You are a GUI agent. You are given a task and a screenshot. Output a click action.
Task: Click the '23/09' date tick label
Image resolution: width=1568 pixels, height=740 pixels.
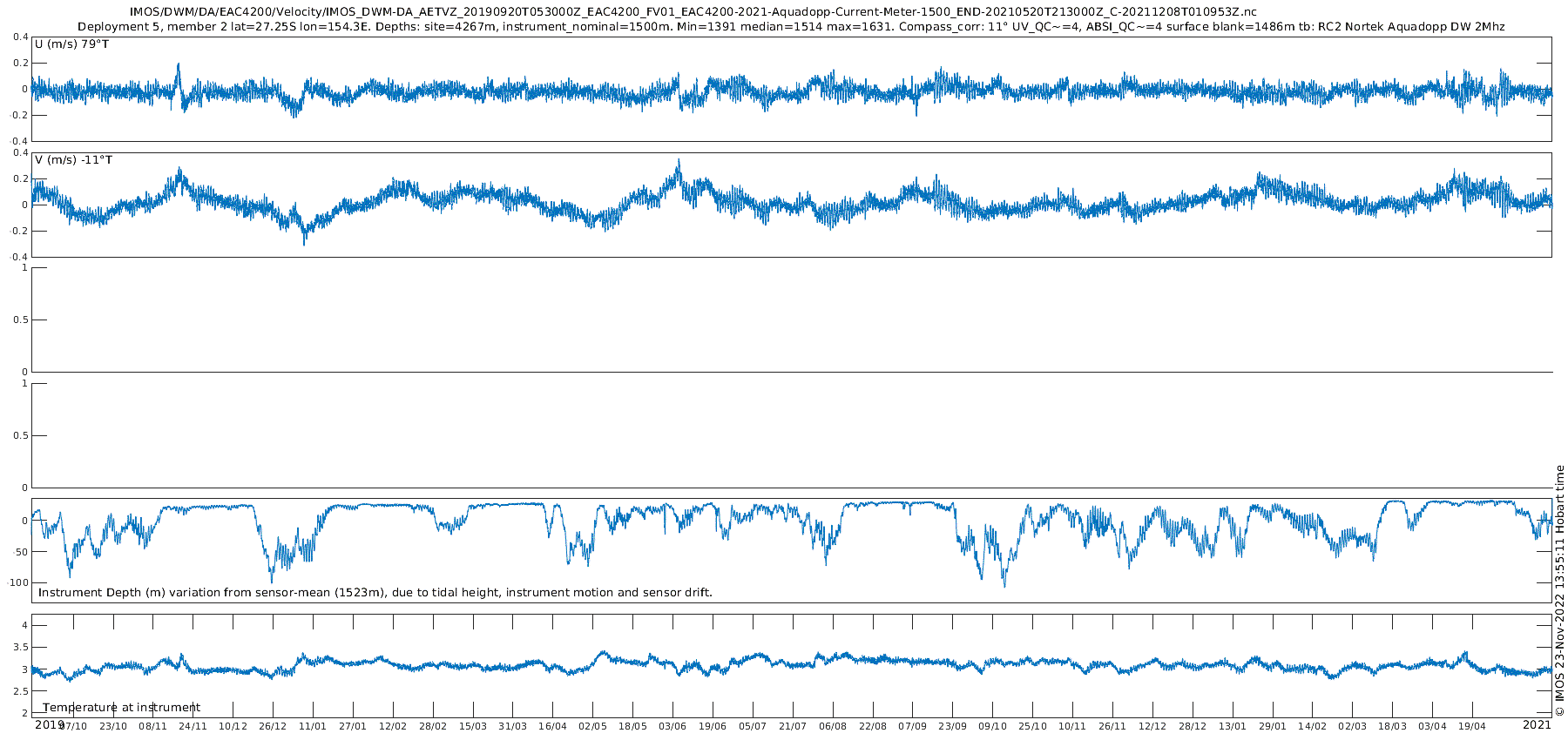953,726
